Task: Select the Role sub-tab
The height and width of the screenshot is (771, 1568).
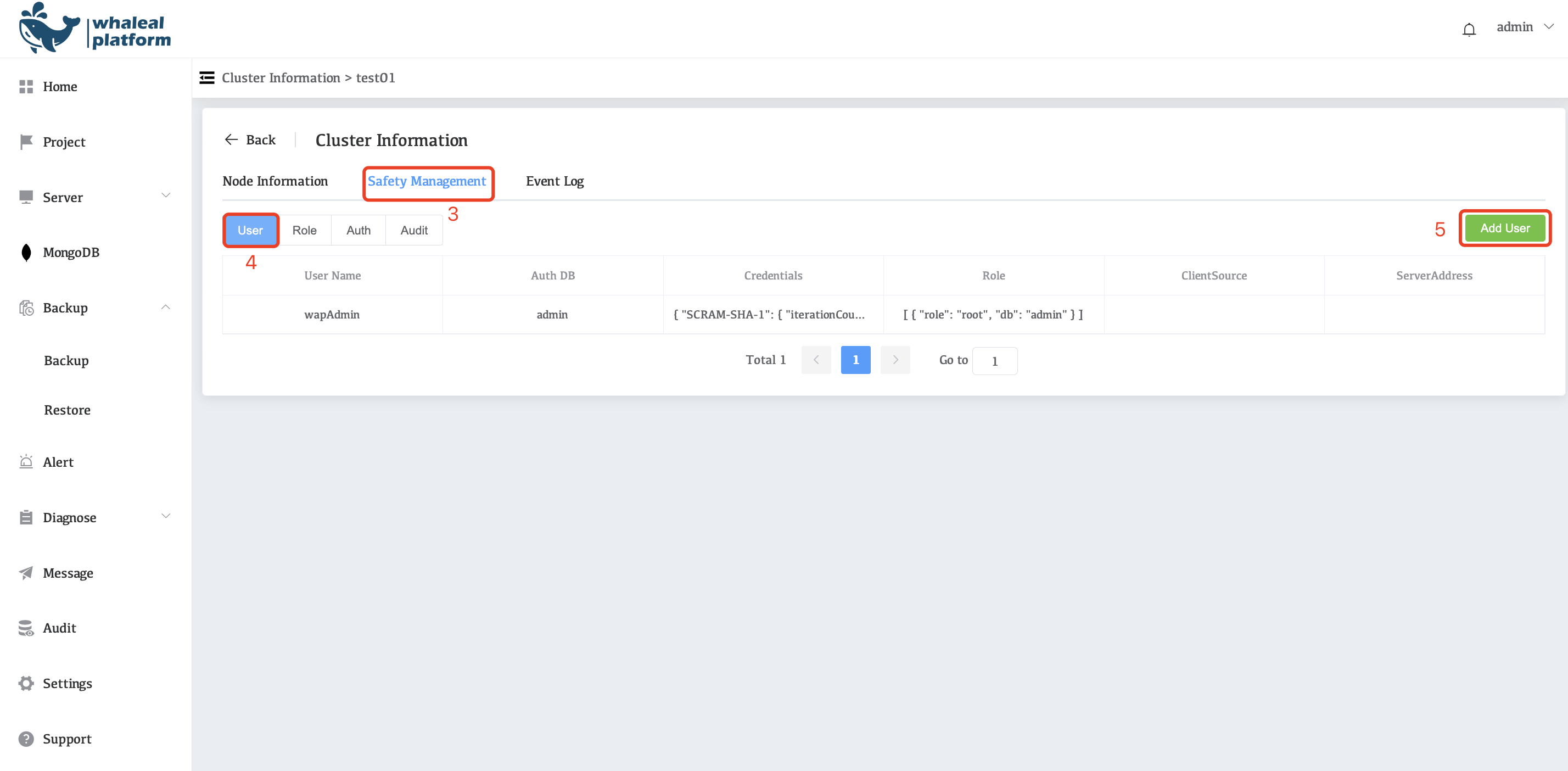Action: (305, 230)
